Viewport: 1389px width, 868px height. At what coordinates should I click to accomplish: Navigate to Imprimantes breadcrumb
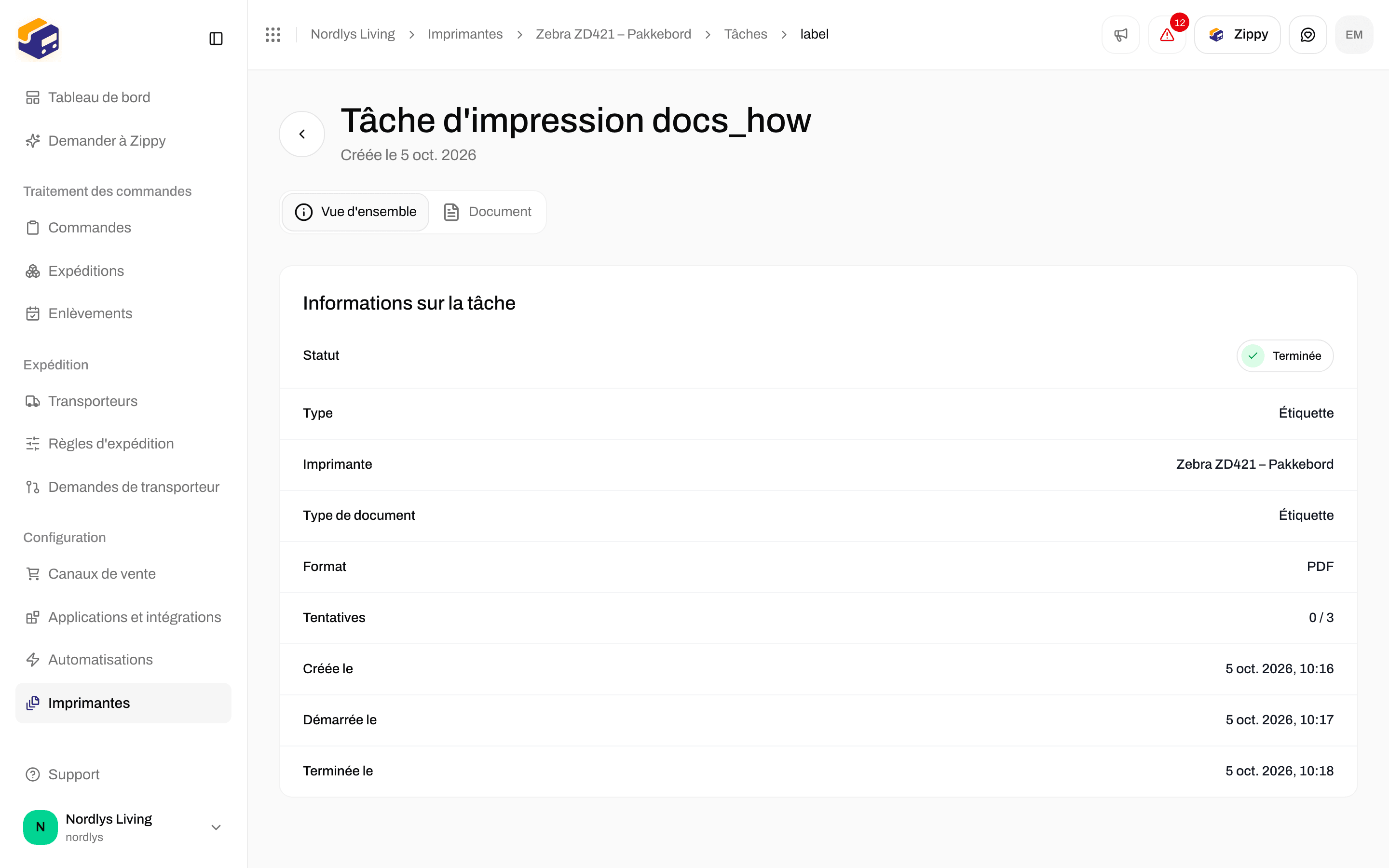[x=465, y=34]
